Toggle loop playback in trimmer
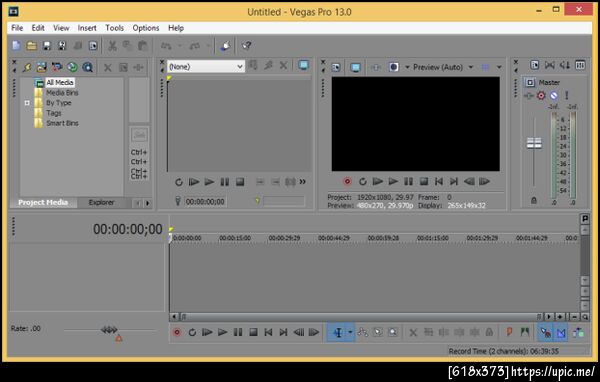 [x=179, y=182]
